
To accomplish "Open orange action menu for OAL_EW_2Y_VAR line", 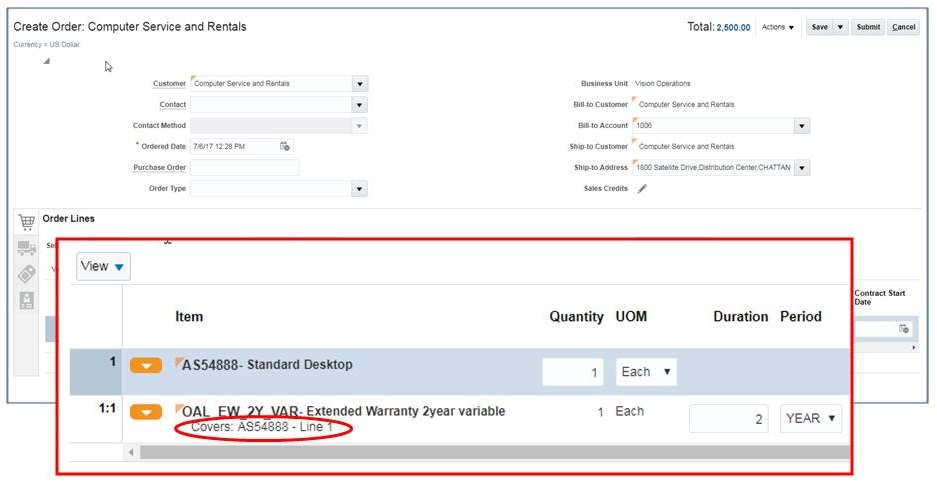I will 146,412.
